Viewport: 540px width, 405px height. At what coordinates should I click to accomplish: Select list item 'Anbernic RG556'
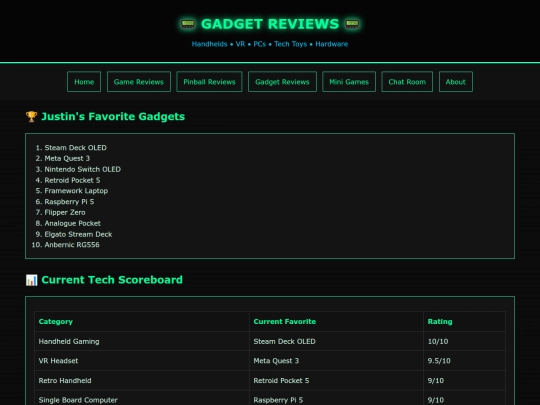[x=72, y=245]
